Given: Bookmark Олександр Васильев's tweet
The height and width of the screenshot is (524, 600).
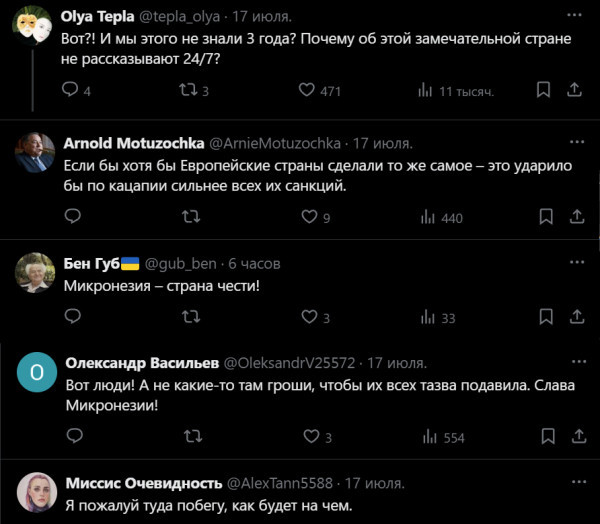Looking at the screenshot, I should coord(544,437).
